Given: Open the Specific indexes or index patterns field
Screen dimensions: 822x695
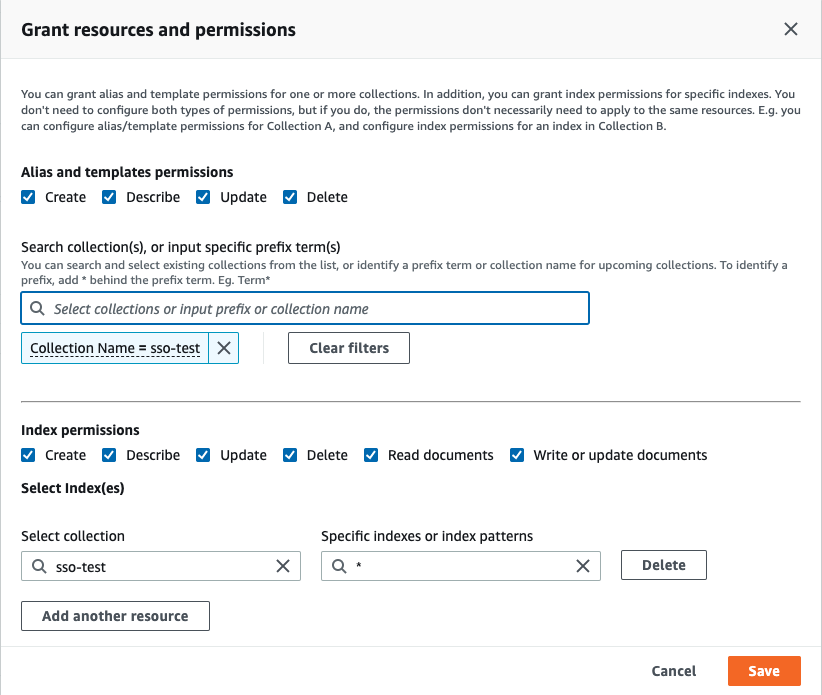Looking at the screenshot, I should pyautogui.click(x=460, y=566).
